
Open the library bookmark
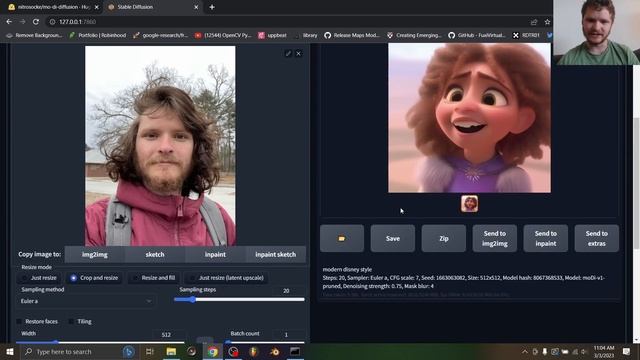306,36
